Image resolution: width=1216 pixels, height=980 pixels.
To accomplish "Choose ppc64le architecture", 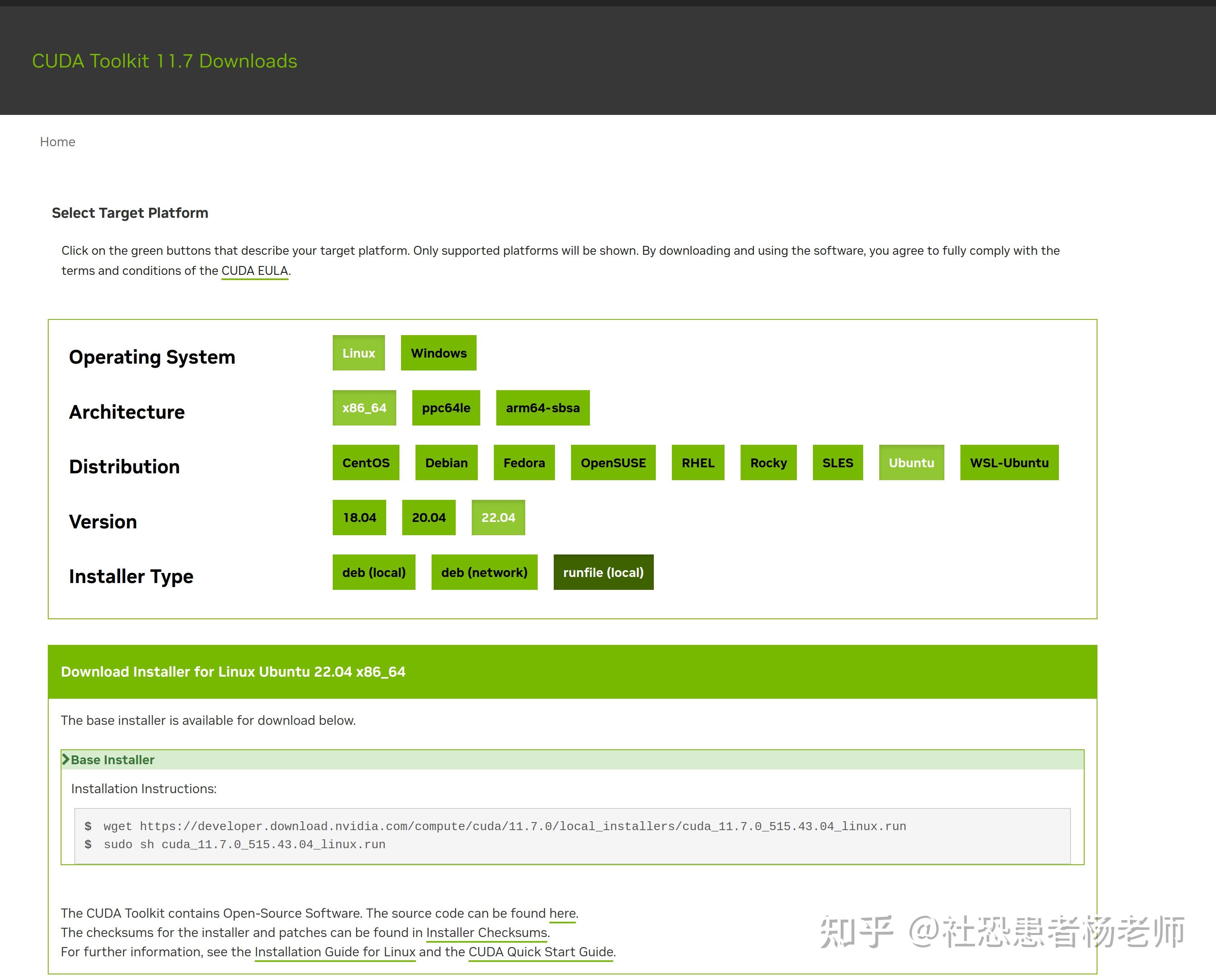I will (x=445, y=407).
